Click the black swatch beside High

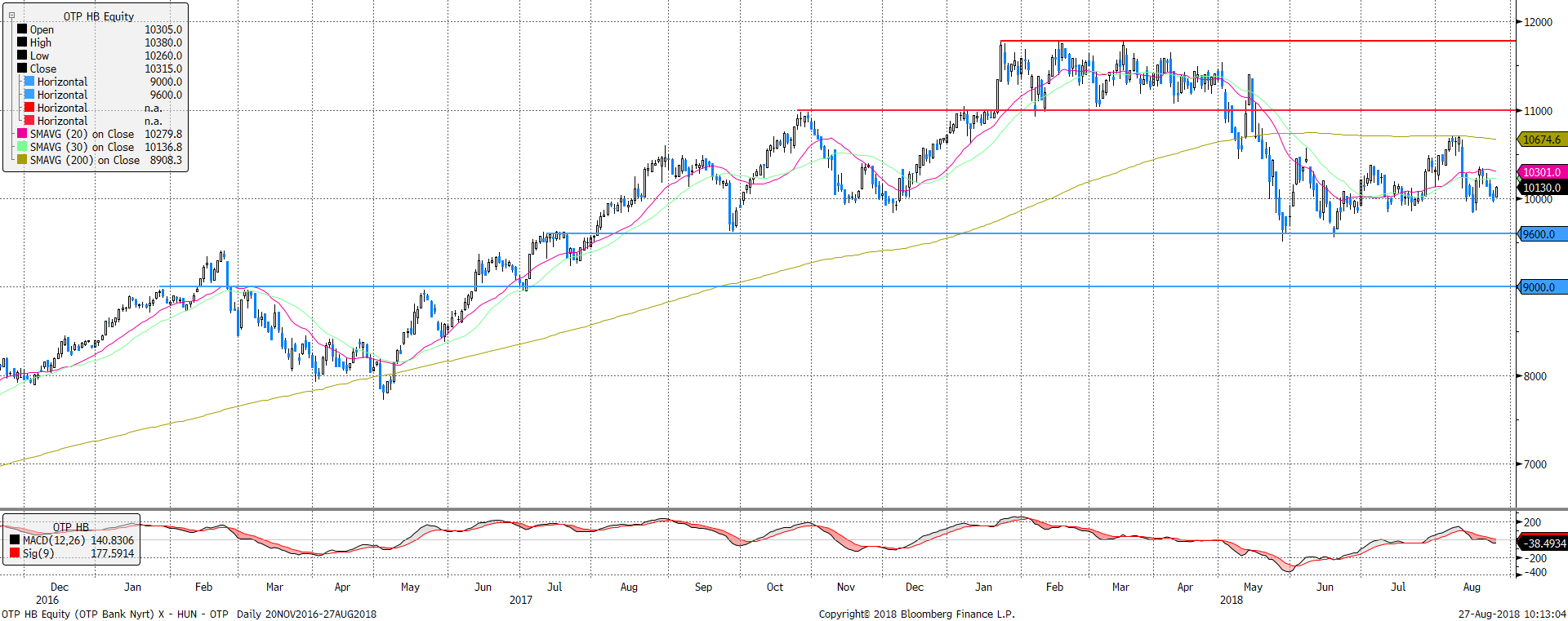tap(22, 42)
